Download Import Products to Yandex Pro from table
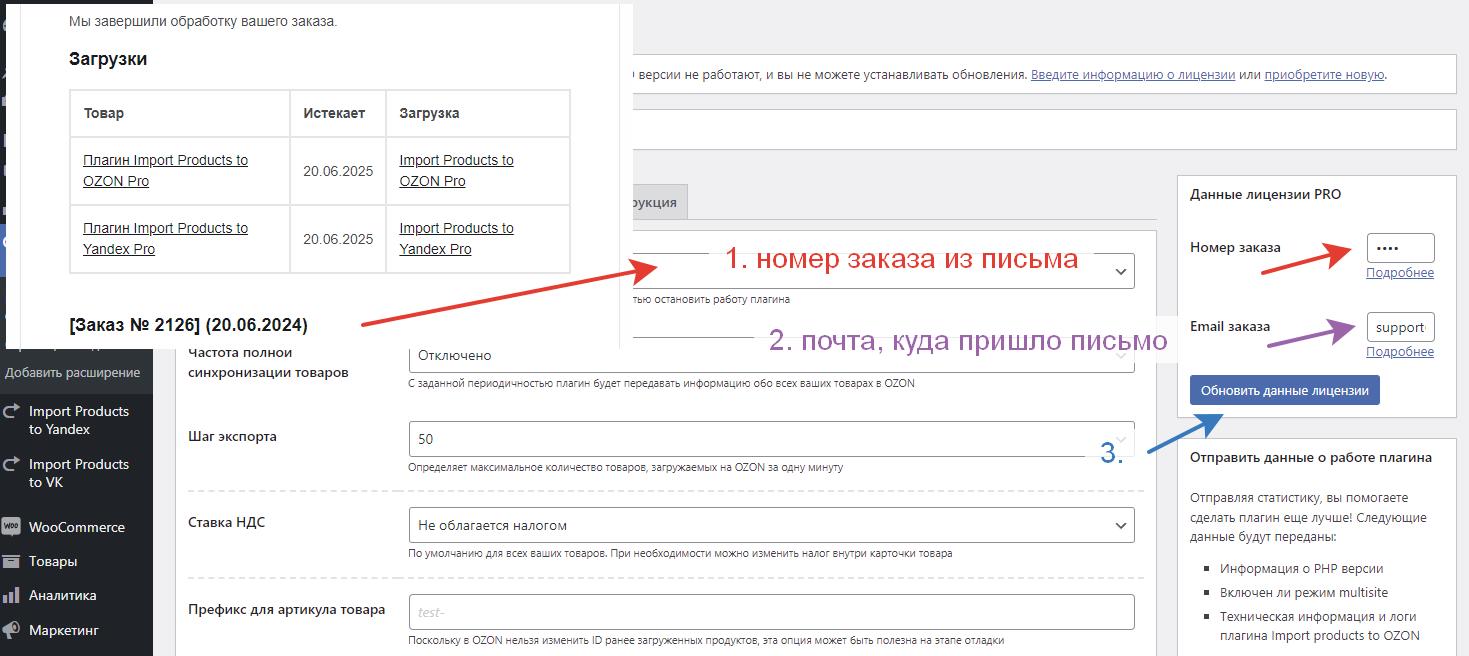Screen dimensions: 1469x656 coord(456,238)
